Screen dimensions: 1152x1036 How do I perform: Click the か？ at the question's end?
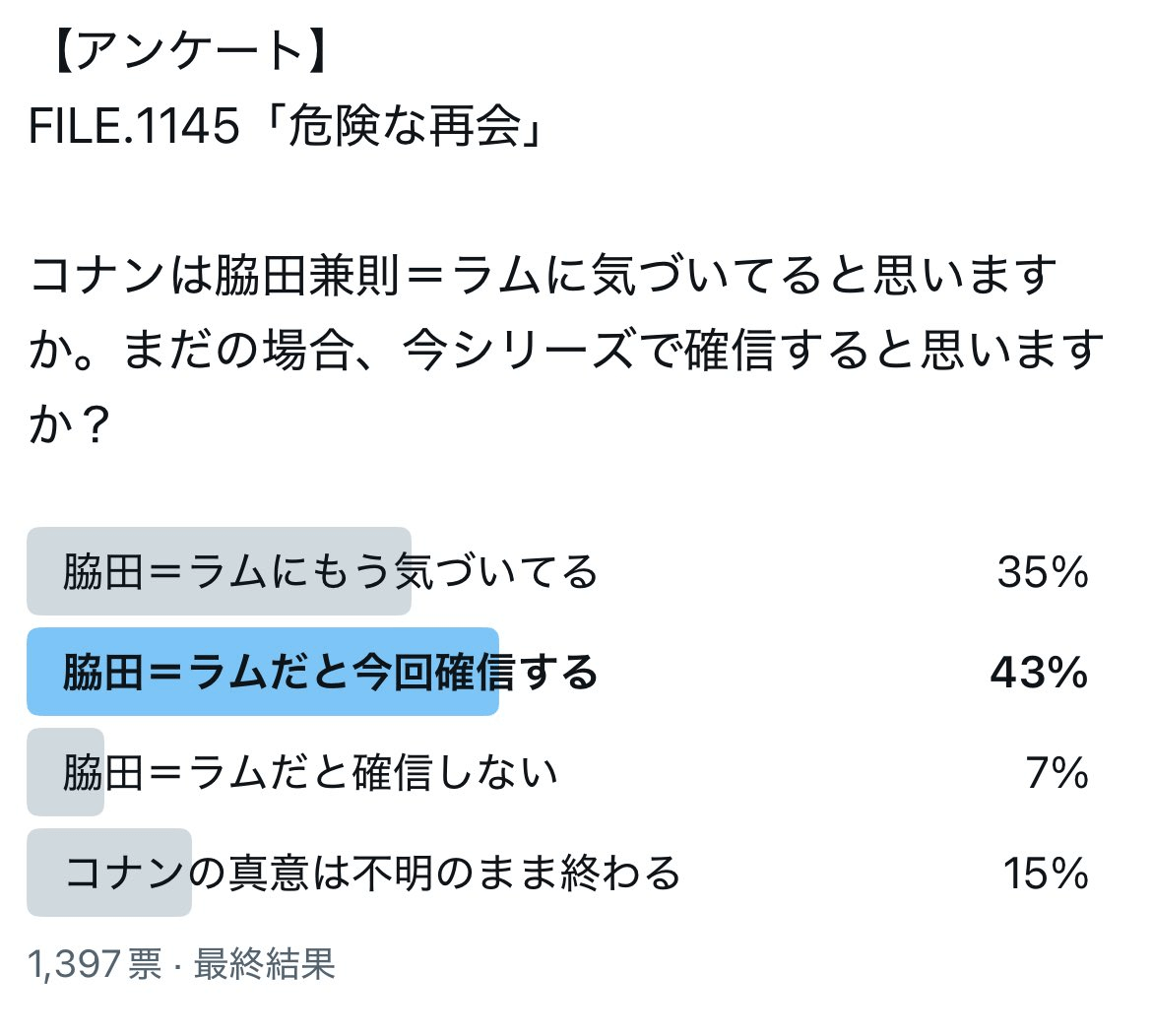coord(69,425)
